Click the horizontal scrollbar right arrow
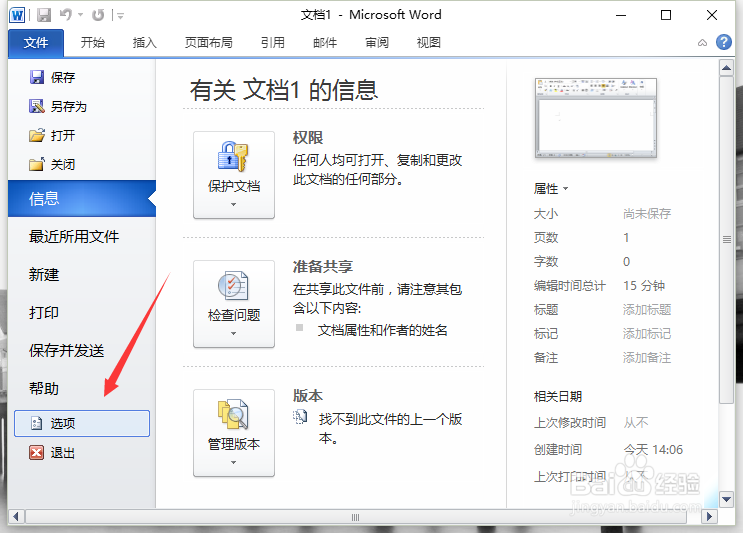 point(709,516)
